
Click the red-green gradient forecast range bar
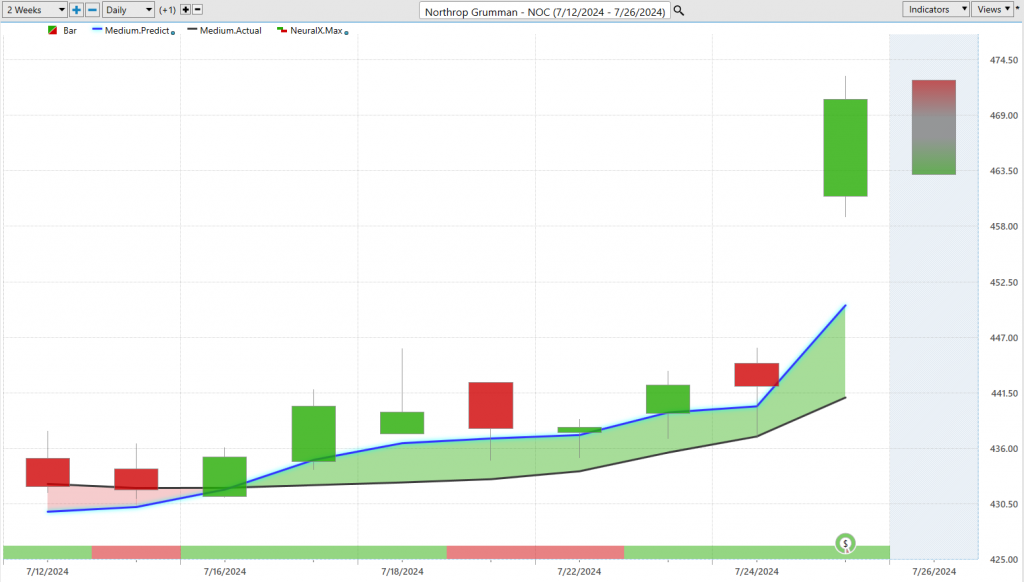[x=933, y=127]
